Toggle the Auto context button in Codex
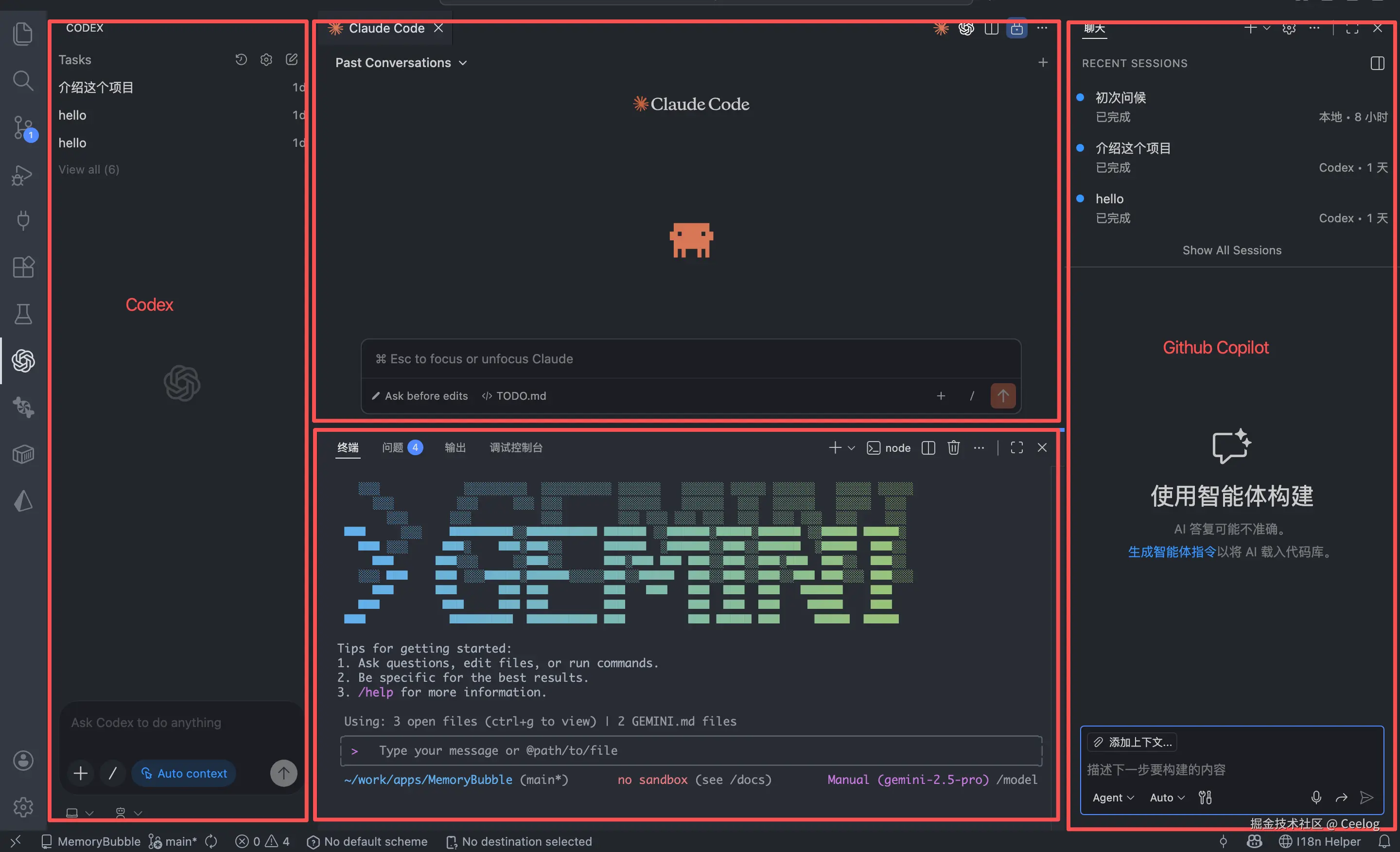 [184, 774]
